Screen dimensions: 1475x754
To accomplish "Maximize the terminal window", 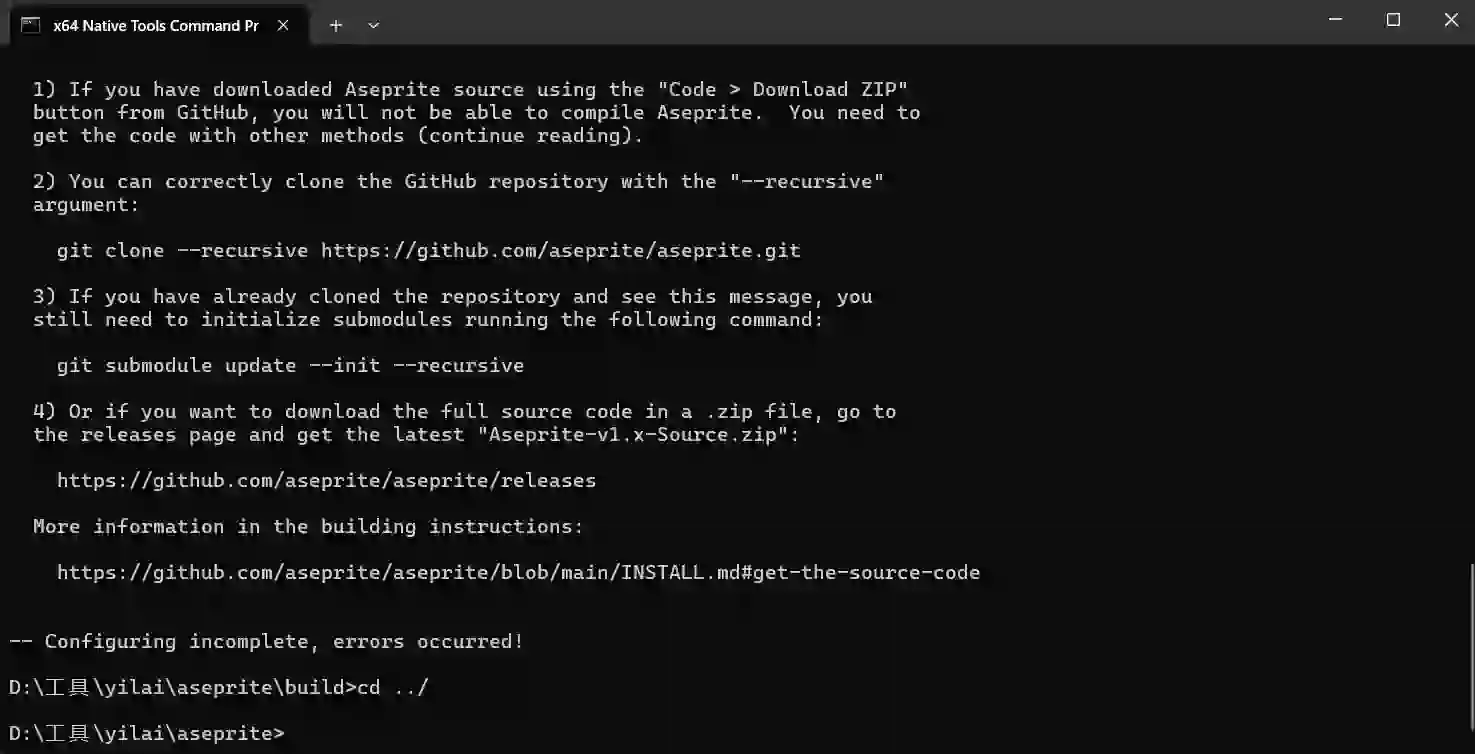I will (x=1393, y=20).
